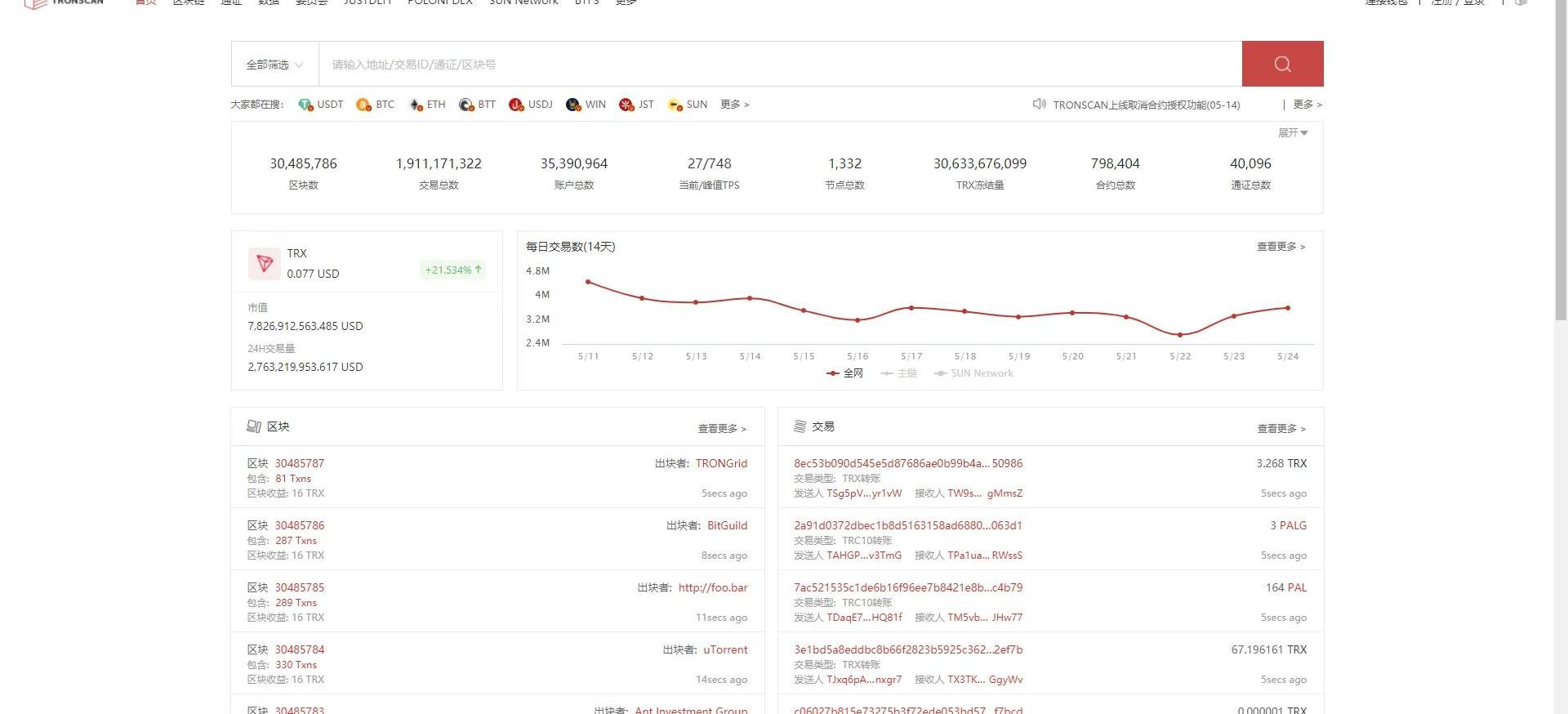Click 查看更多 in the 交易 panel
This screenshot has height=714, width=1568.
pos(1281,428)
